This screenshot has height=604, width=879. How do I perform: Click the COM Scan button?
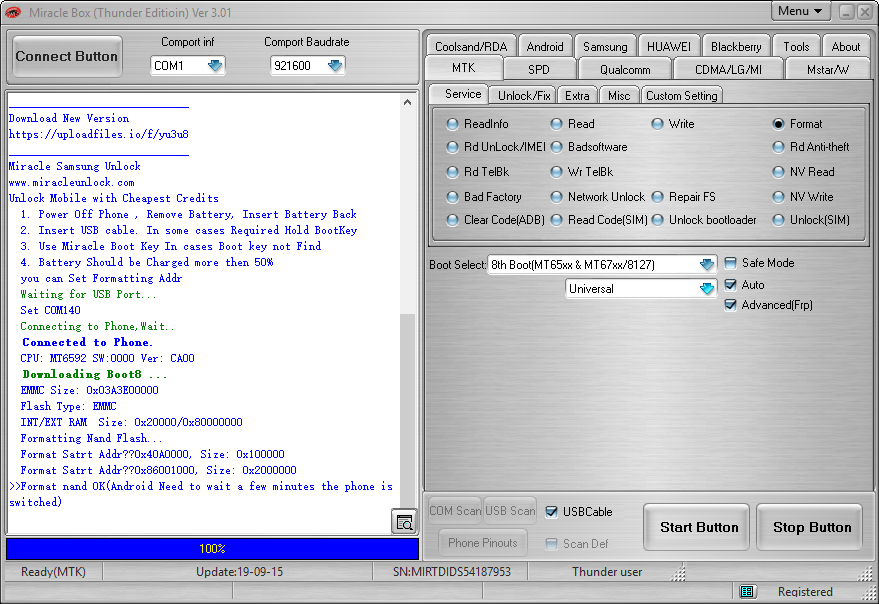(x=455, y=511)
